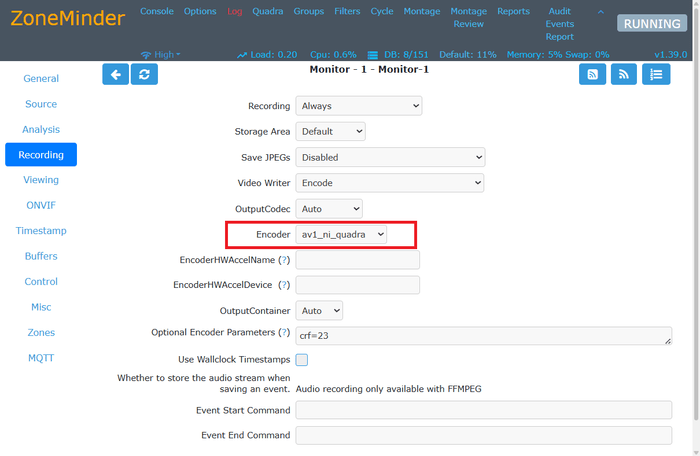Open help for EncoderHWAccelDevice
The width and height of the screenshot is (700, 456).
(284, 286)
